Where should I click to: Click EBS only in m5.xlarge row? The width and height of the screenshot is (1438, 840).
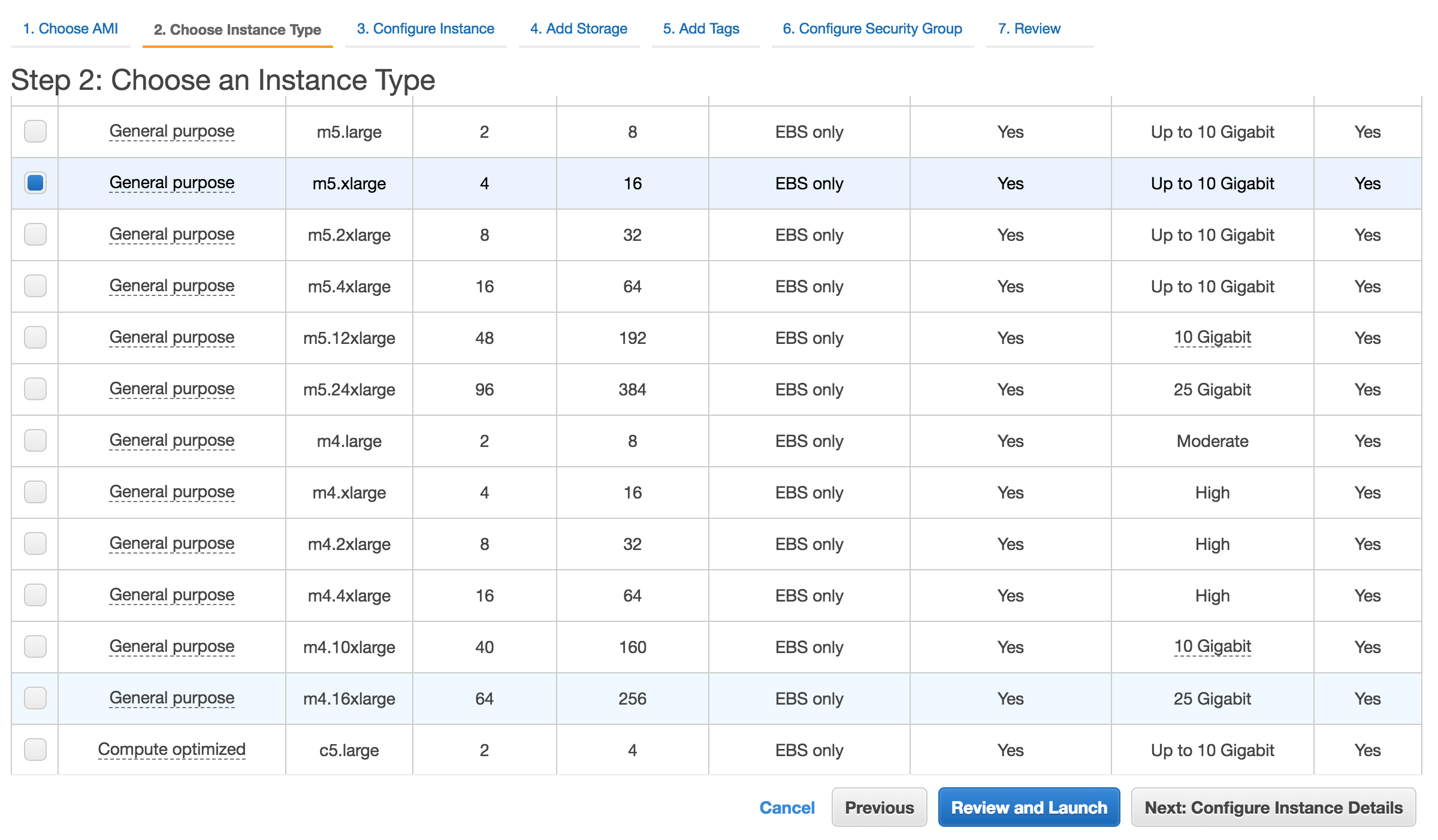point(809,183)
